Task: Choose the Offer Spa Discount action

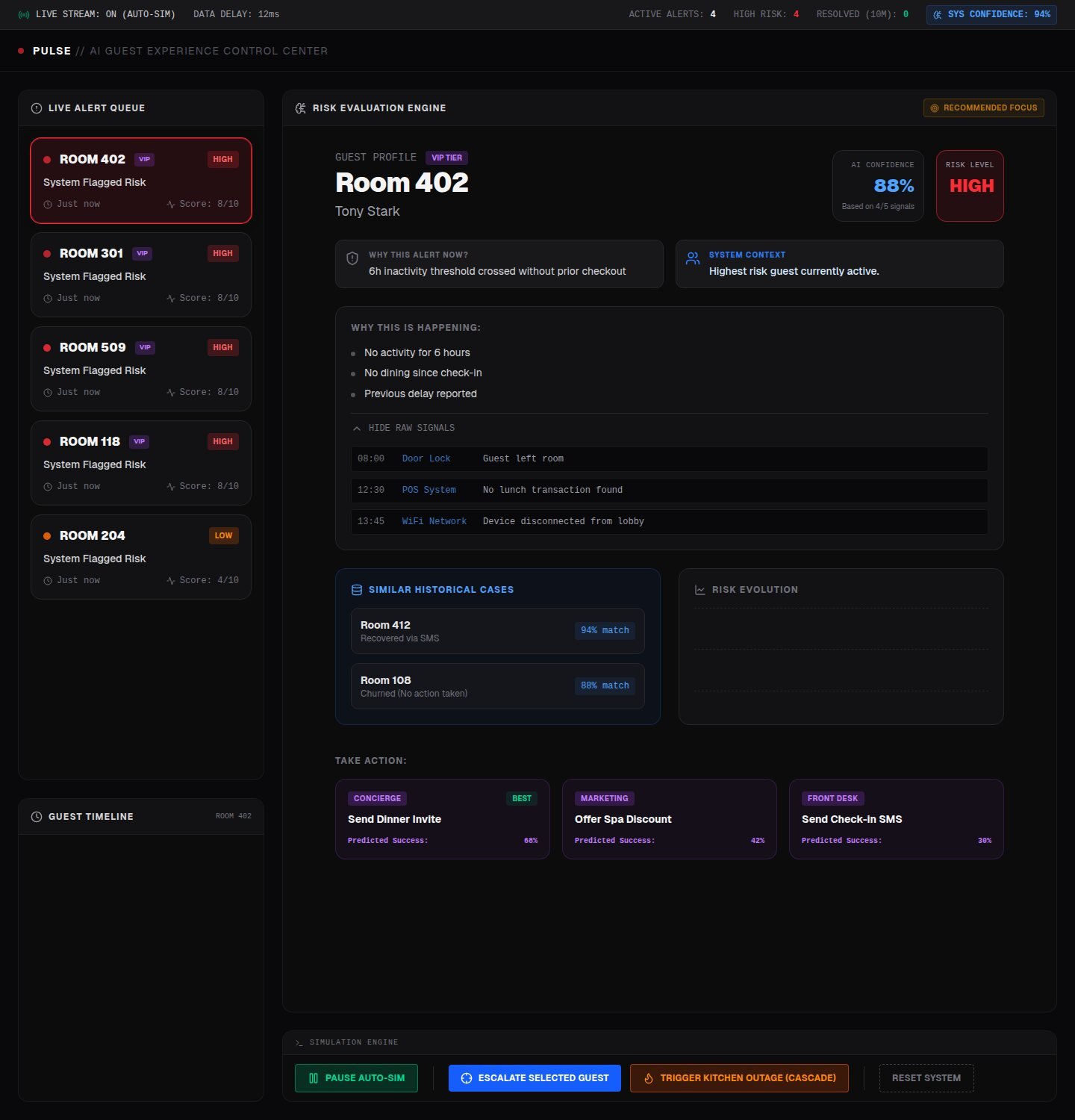Action: point(670,819)
